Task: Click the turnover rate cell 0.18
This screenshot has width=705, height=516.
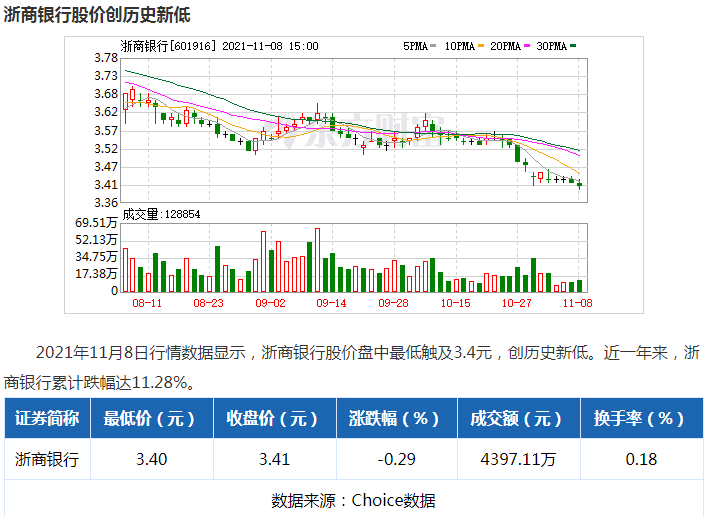Action: click(x=642, y=459)
